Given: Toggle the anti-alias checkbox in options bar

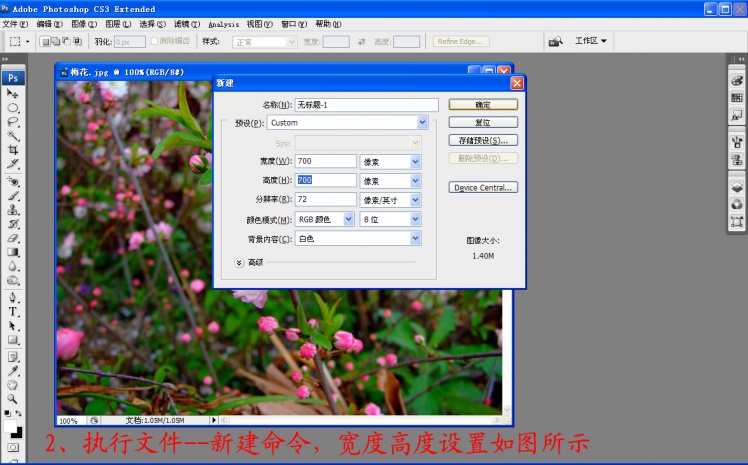Looking at the screenshot, I should (x=155, y=42).
